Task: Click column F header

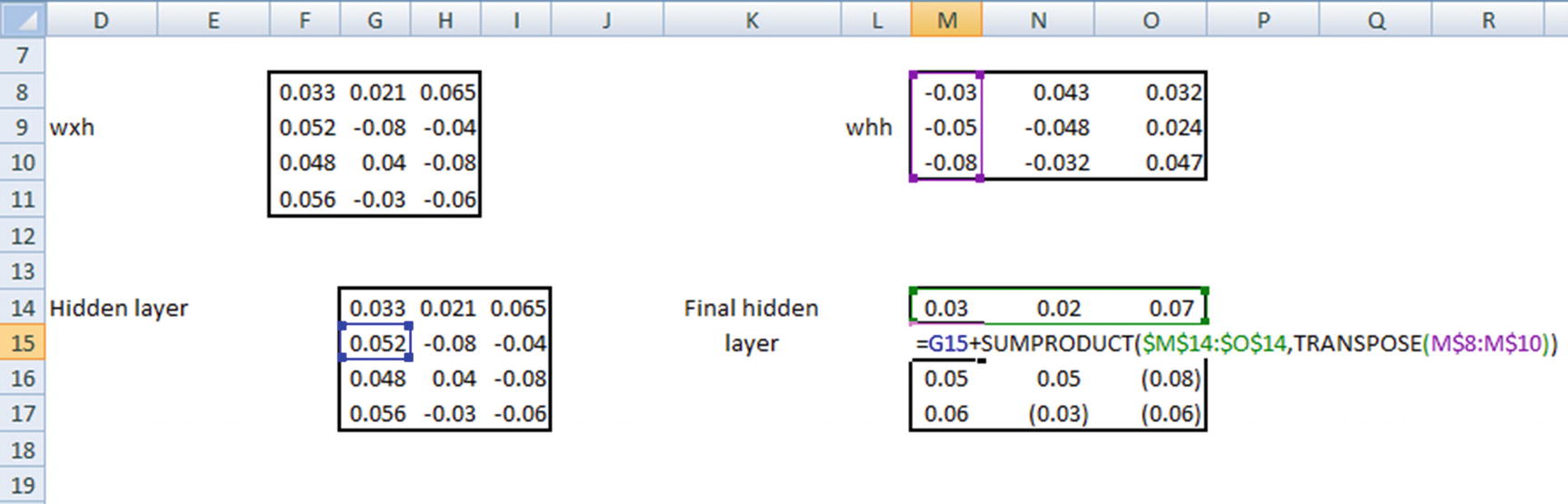Action: [x=305, y=19]
